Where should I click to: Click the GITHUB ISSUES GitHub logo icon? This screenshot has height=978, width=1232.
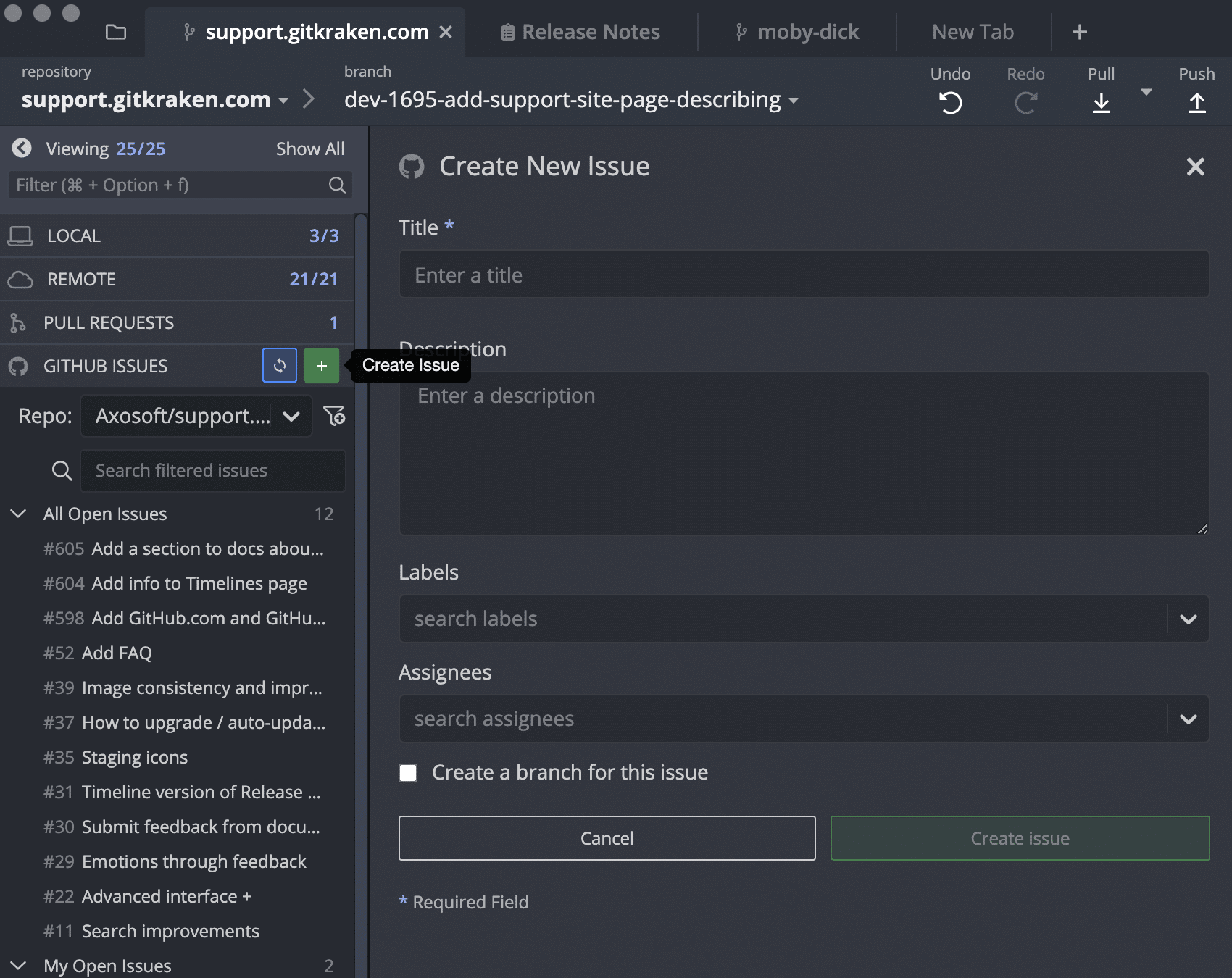point(18,367)
